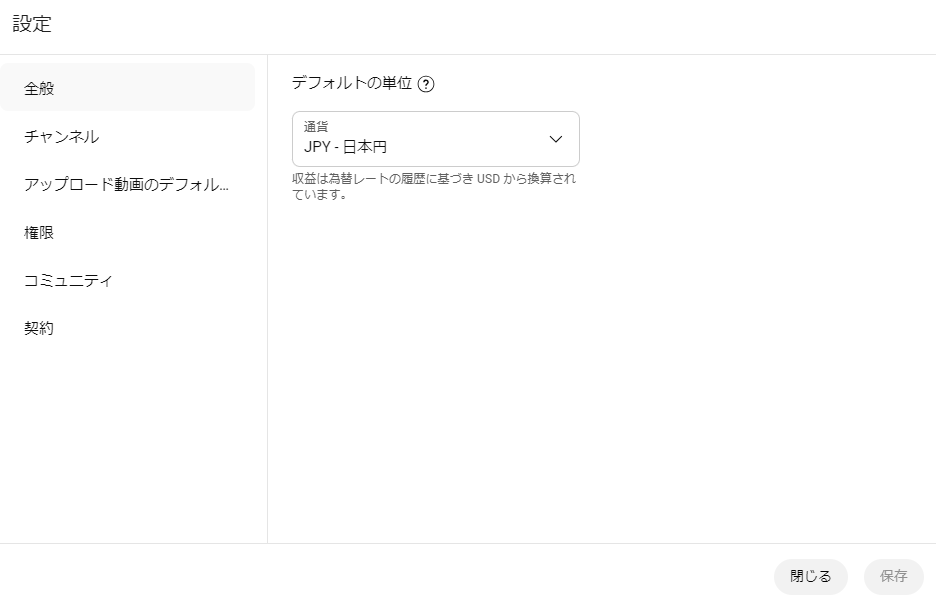
Task: Click the small 通貨 field label
Action: [316, 127]
